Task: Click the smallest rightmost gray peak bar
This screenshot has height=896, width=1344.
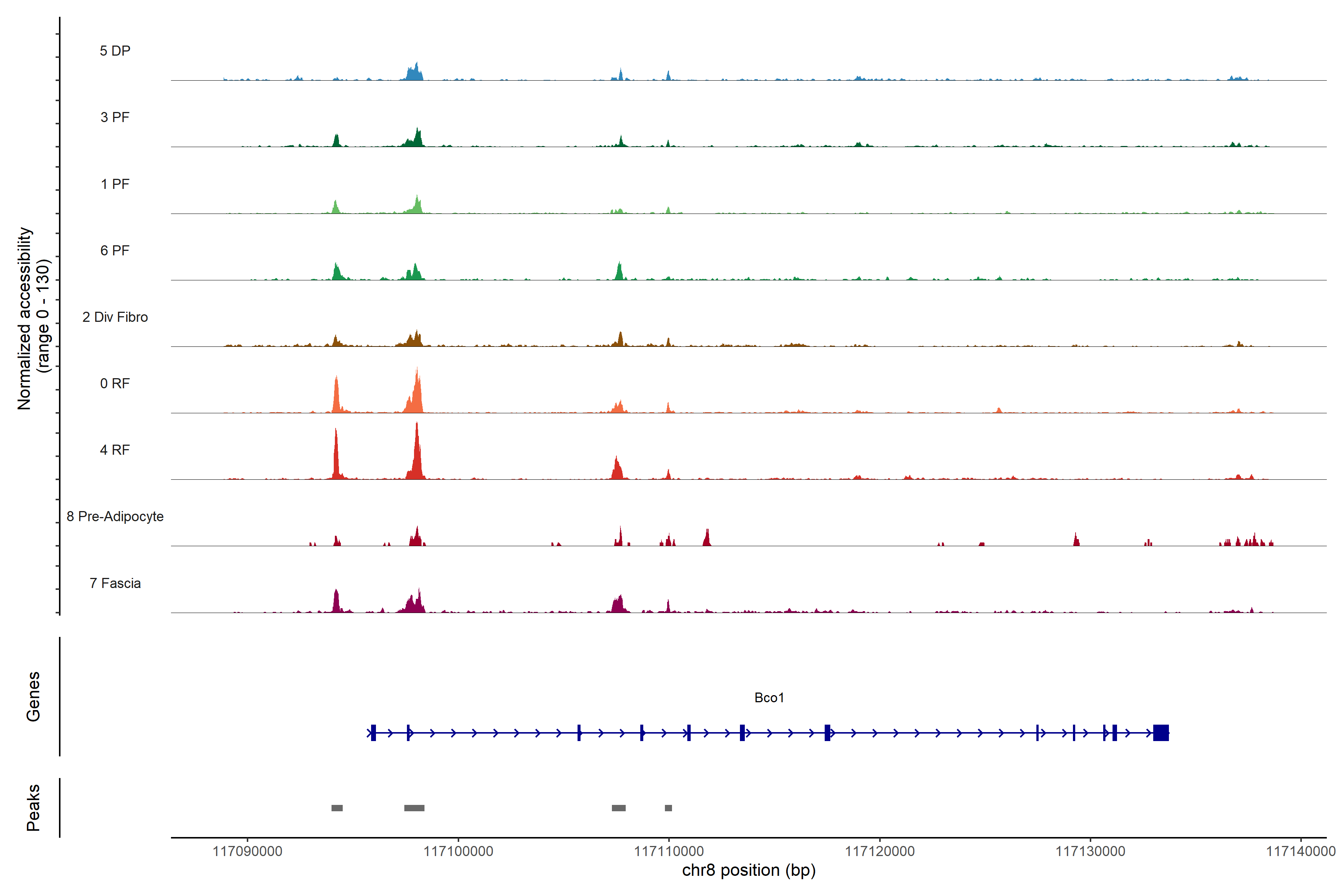Action: 669,808
